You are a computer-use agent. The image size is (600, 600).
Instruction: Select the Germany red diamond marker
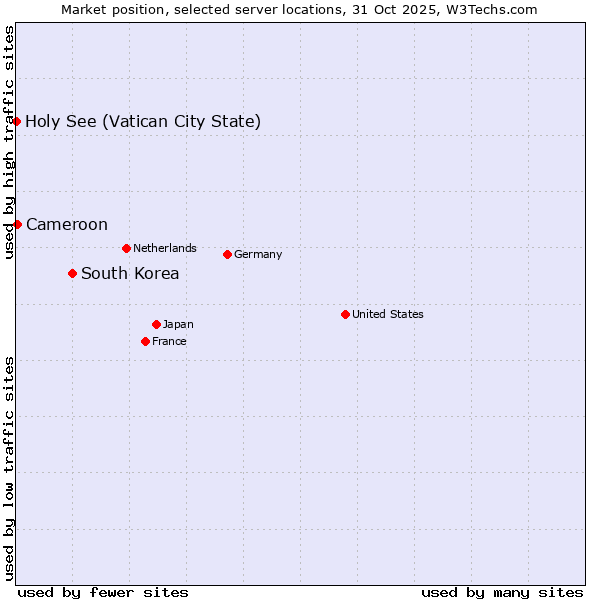227,254
